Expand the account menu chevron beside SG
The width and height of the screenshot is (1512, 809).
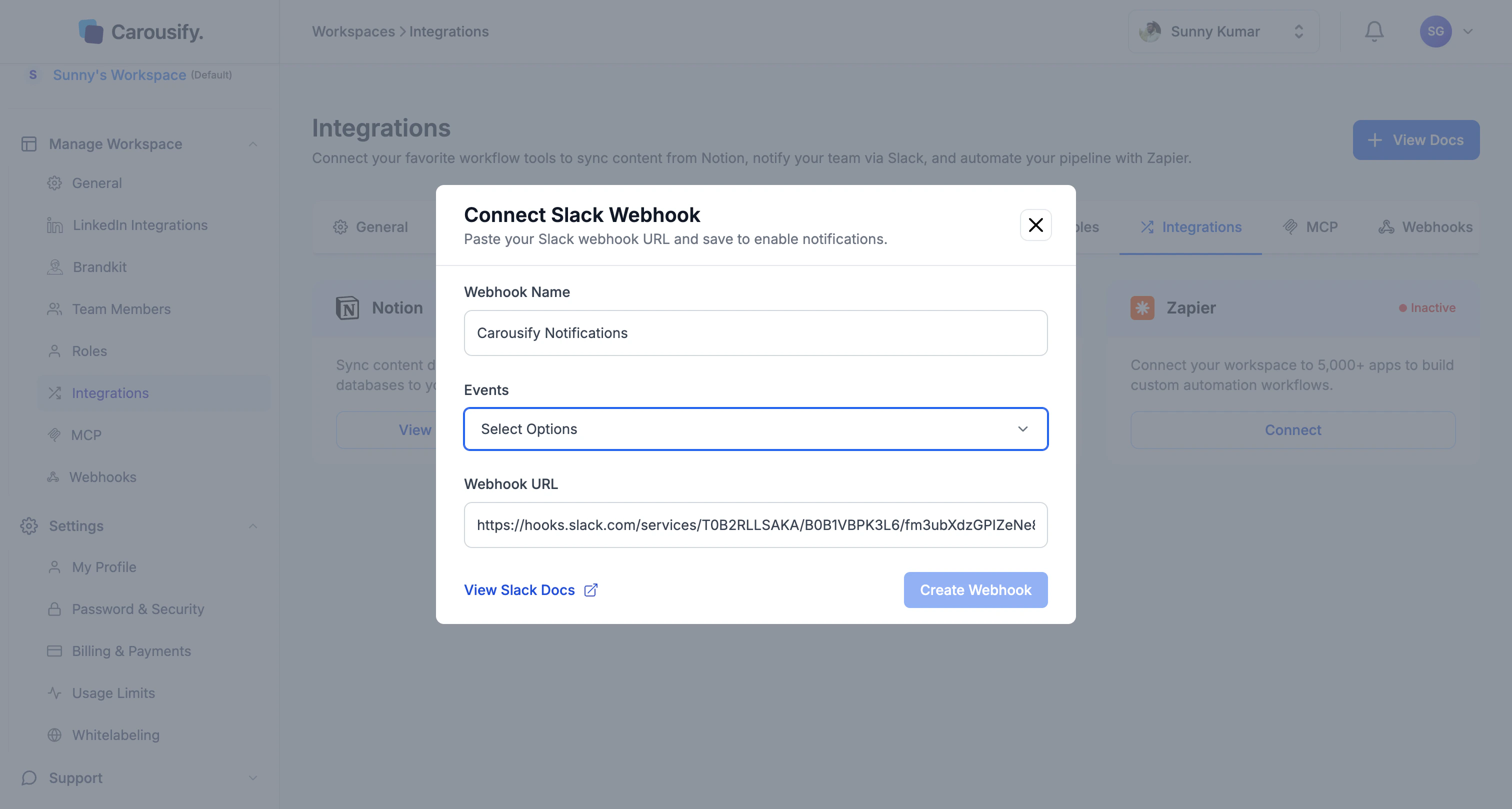1468,31
